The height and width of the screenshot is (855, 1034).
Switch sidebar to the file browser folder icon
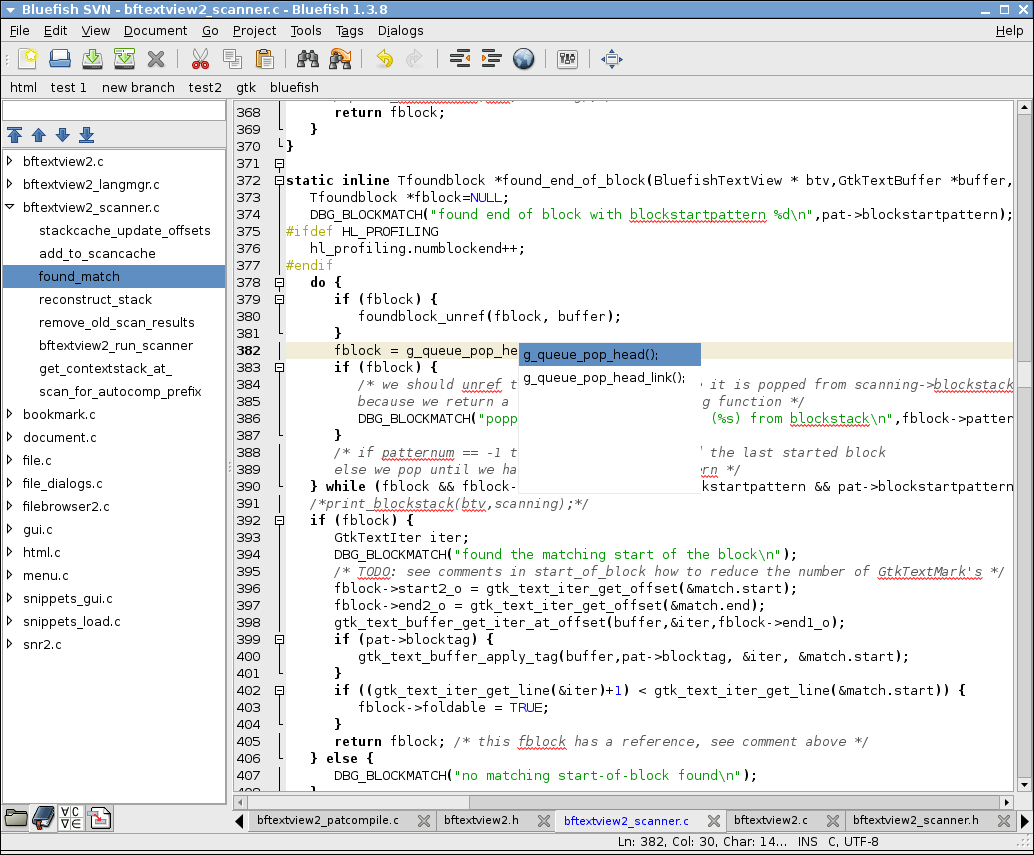16,817
